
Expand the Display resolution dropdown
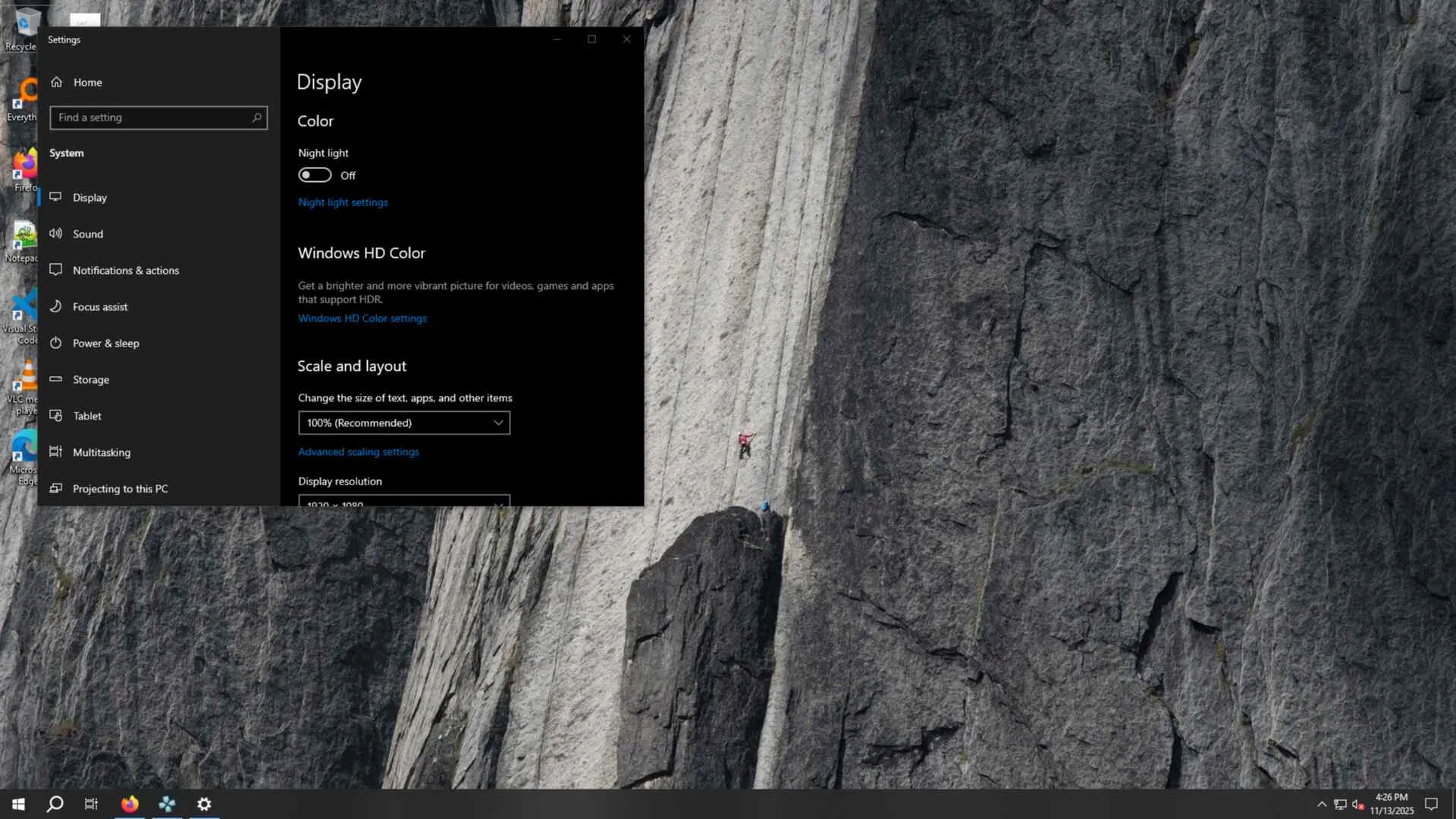[403, 502]
